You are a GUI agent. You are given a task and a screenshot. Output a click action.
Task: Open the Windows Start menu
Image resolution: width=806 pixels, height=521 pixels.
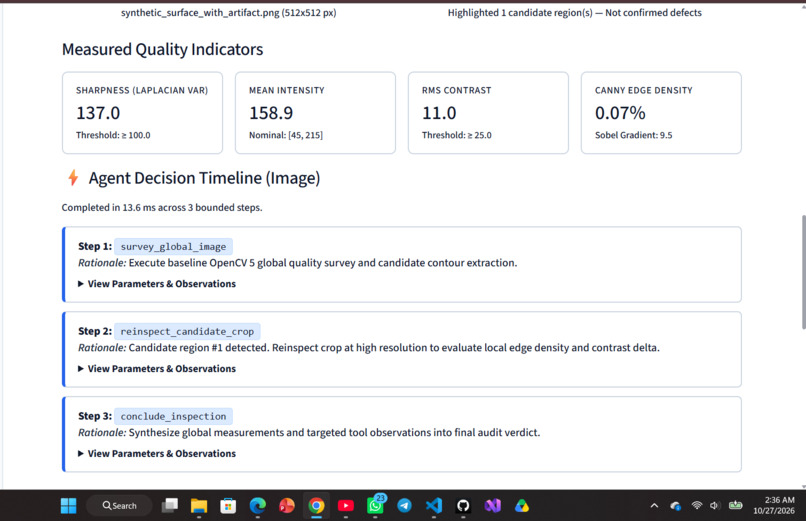click(x=68, y=506)
